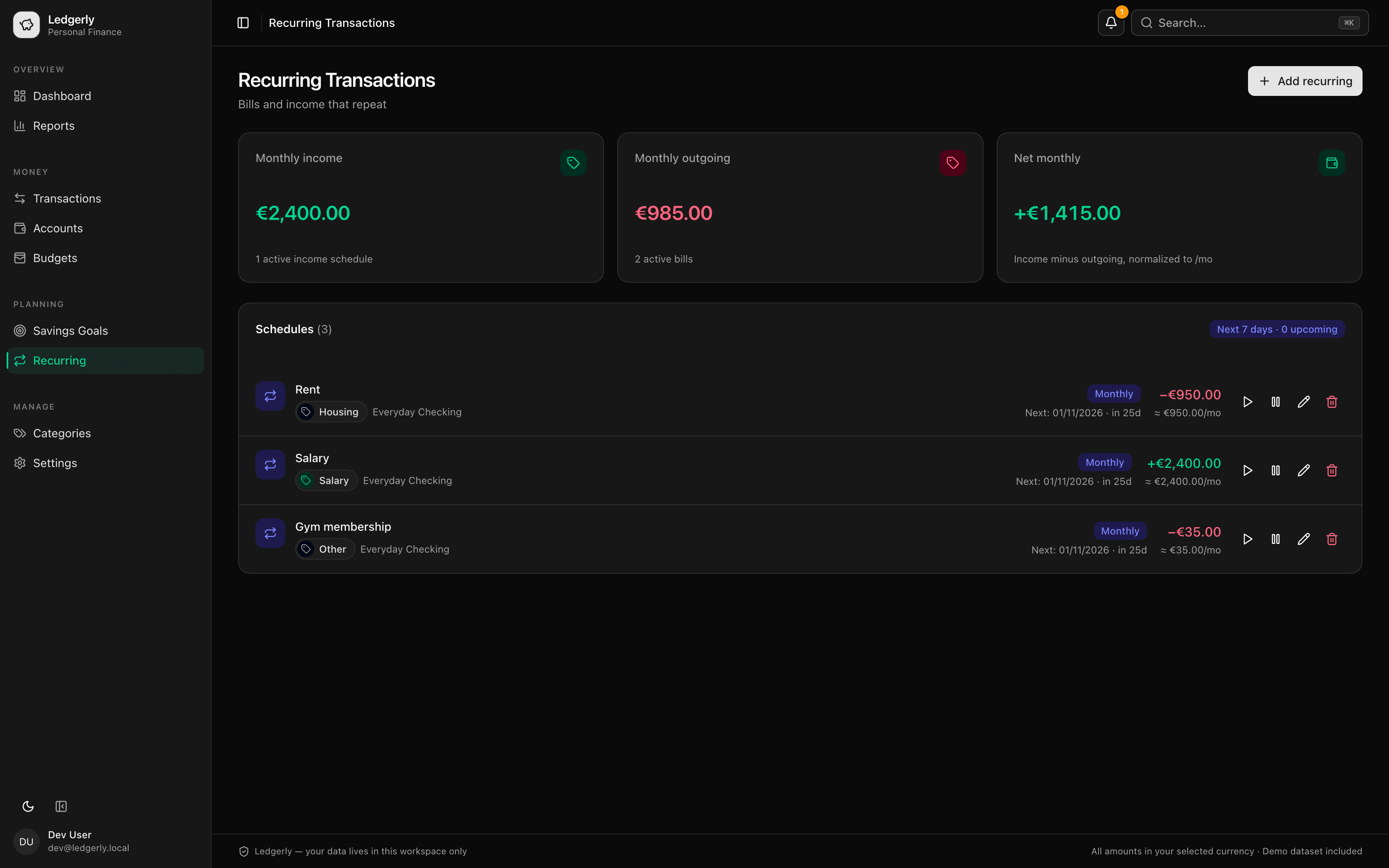Click the Net monthly wallet icon

click(1332, 163)
